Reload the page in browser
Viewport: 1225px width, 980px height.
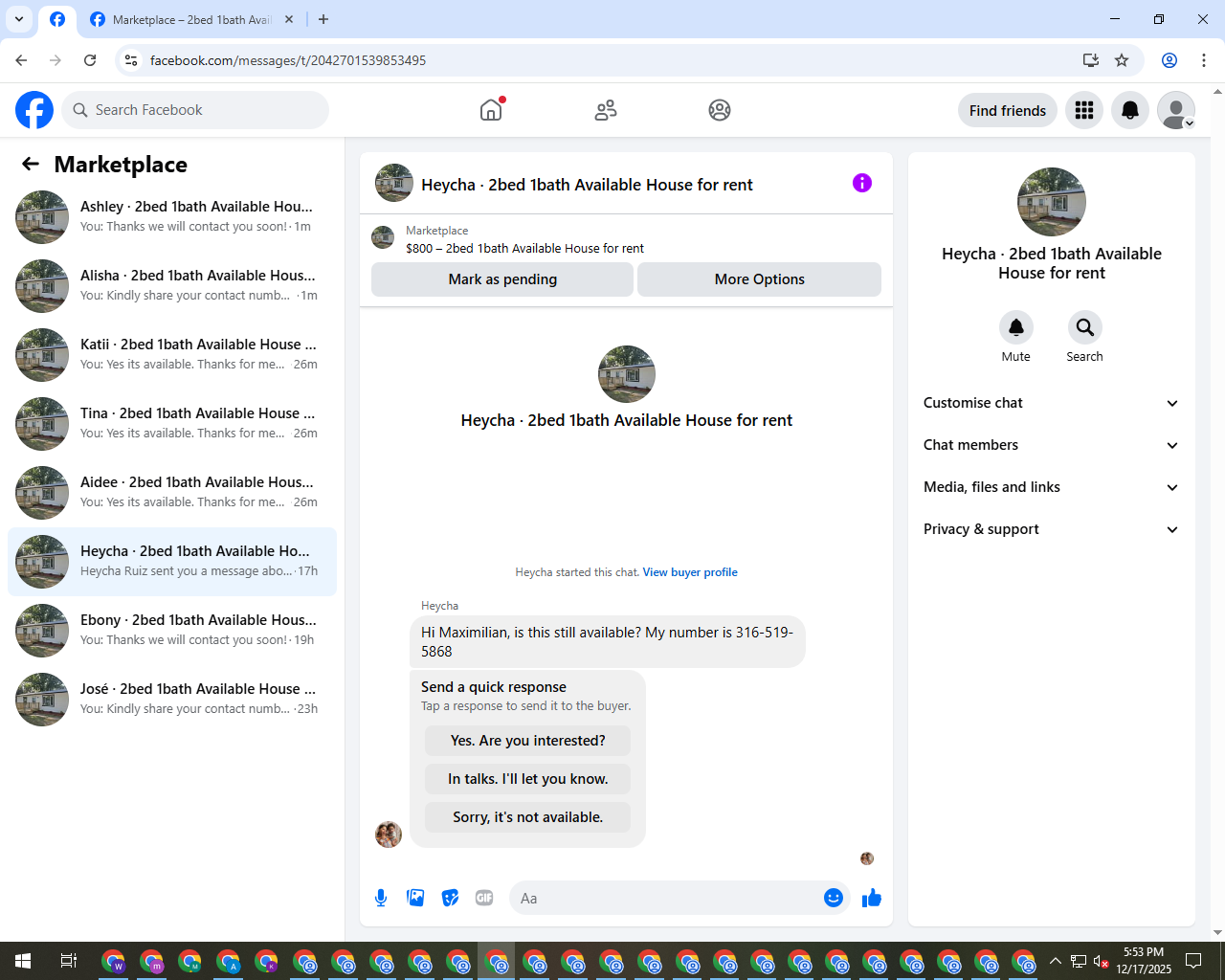click(90, 60)
